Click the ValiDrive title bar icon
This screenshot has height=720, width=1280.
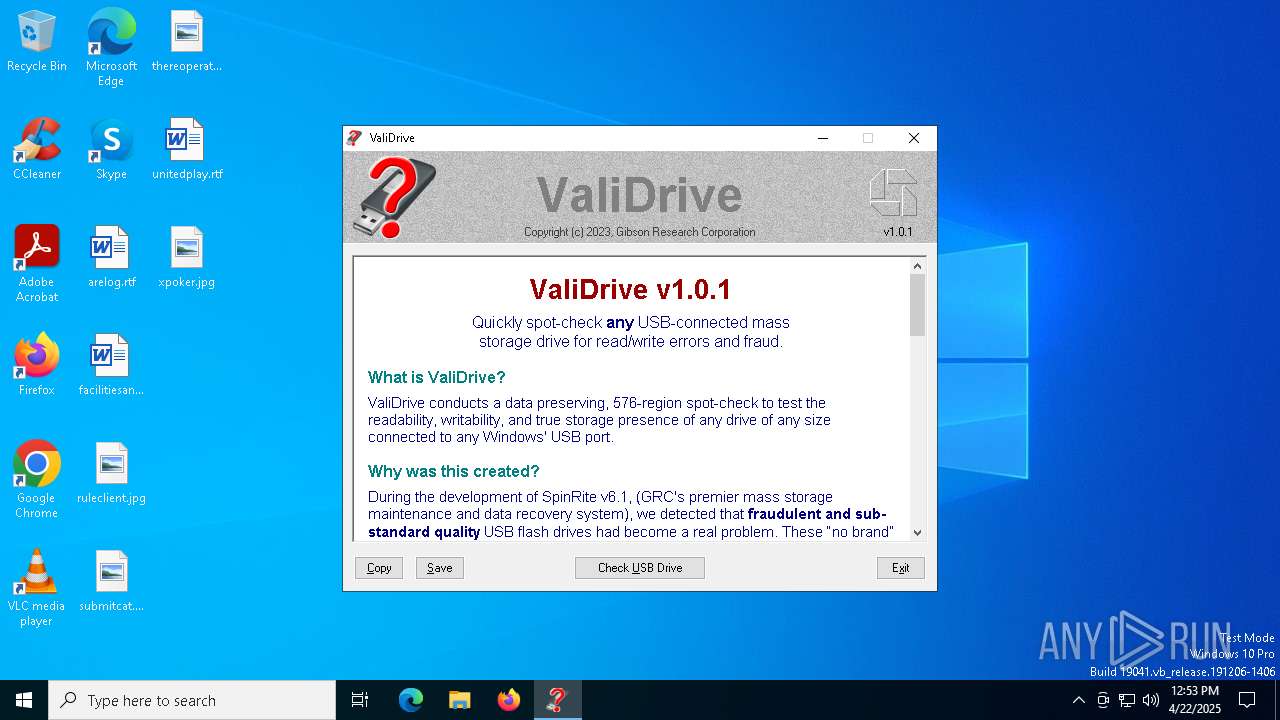[x=354, y=138]
